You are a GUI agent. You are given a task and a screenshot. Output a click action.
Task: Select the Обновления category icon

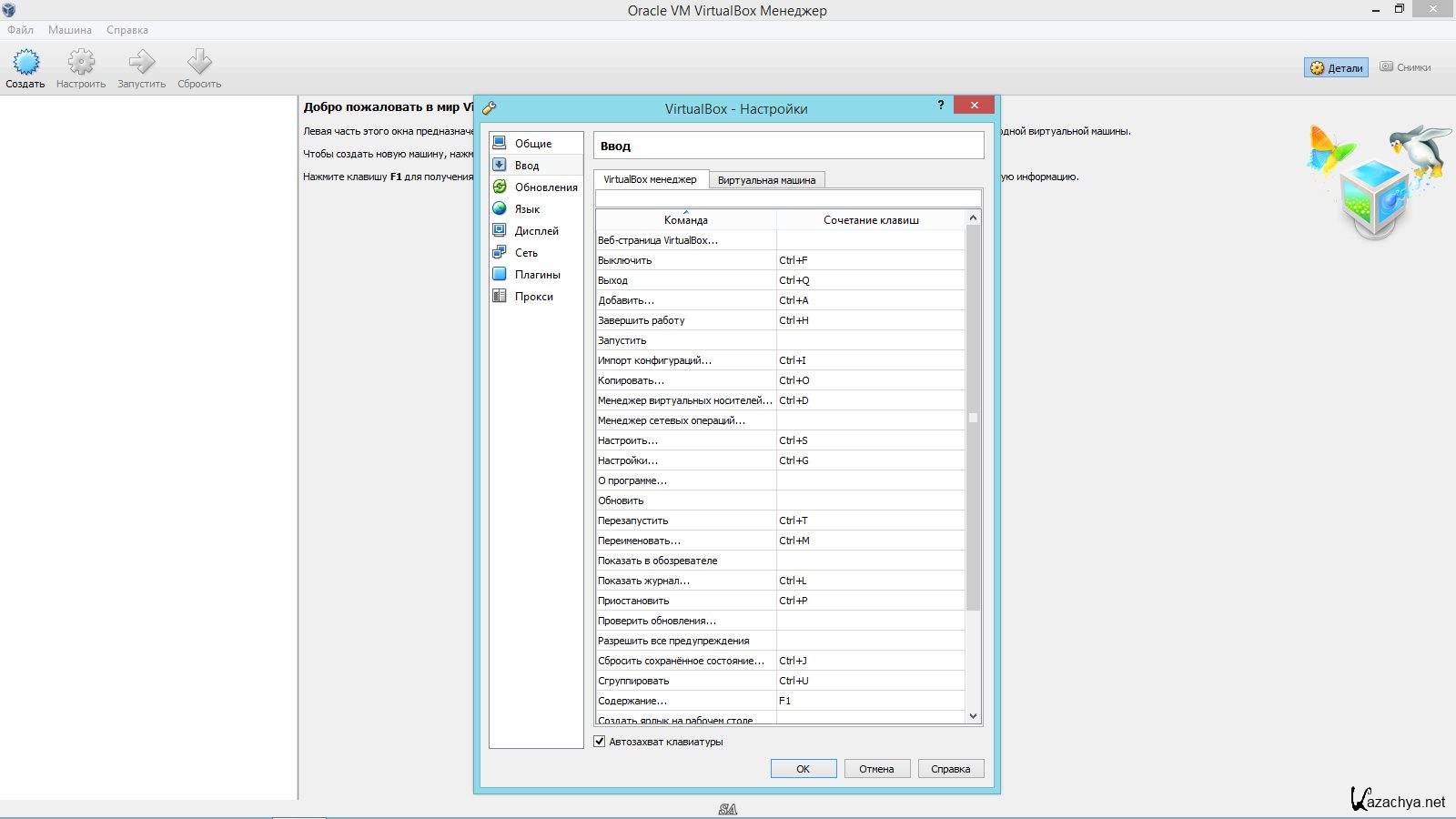click(x=500, y=187)
